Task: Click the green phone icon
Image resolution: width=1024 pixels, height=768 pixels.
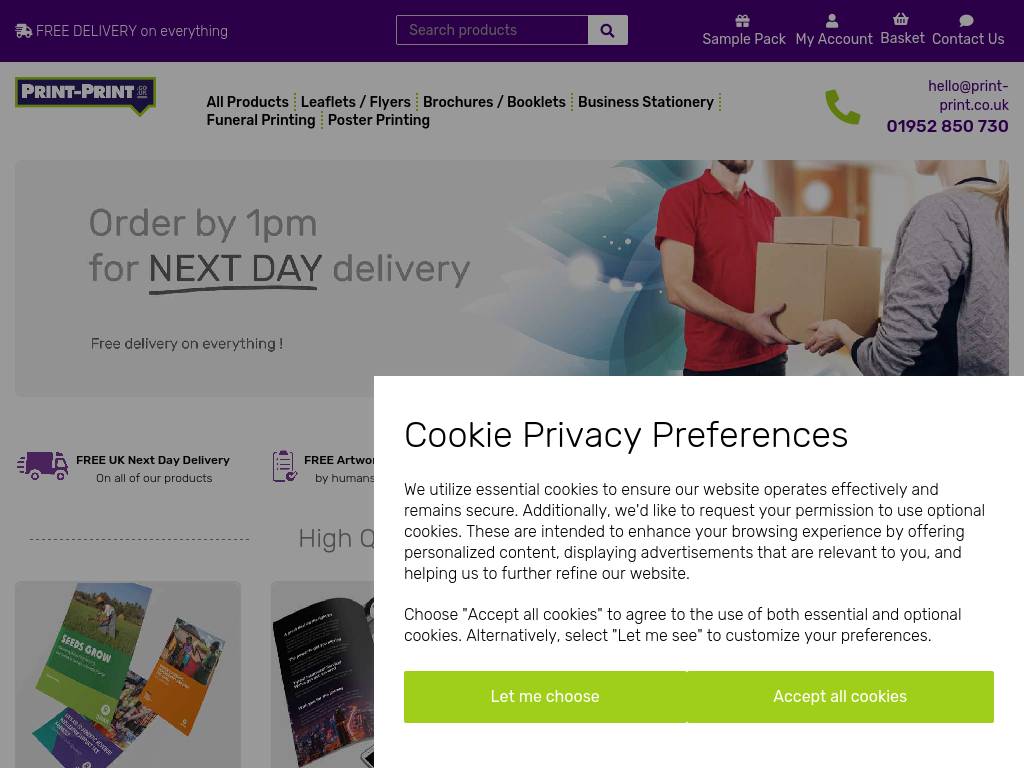Action: pyautogui.click(x=842, y=107)
